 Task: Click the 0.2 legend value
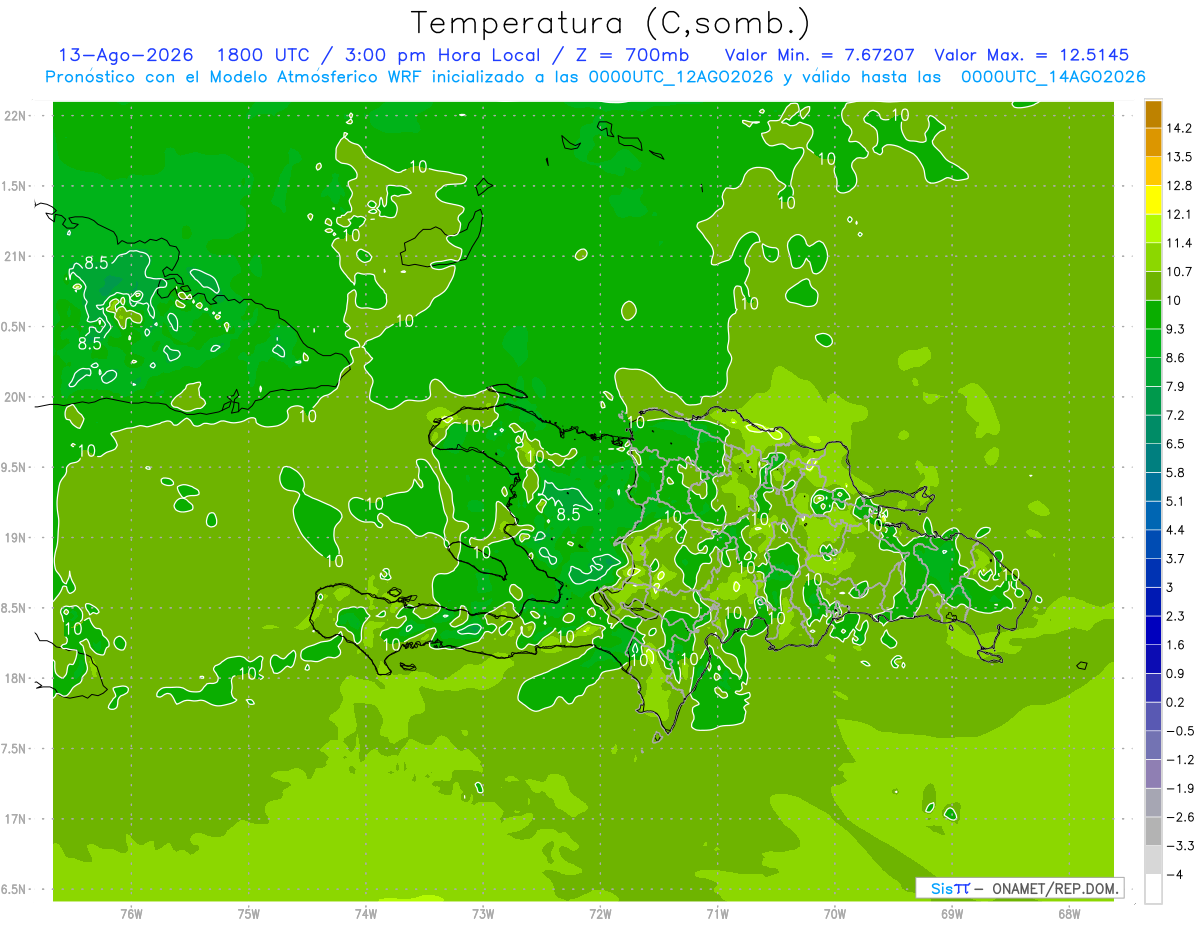pyautogui.click(x=1176, y=703)
